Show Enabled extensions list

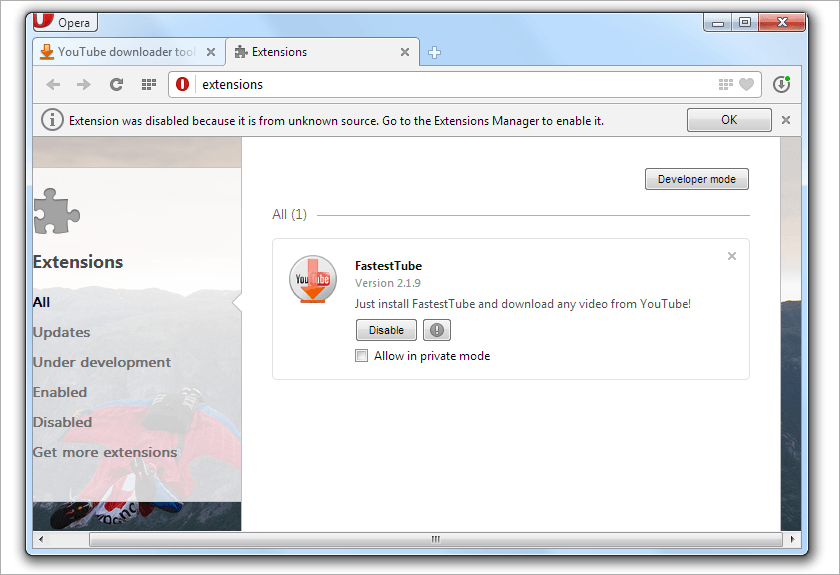[60, 392]
